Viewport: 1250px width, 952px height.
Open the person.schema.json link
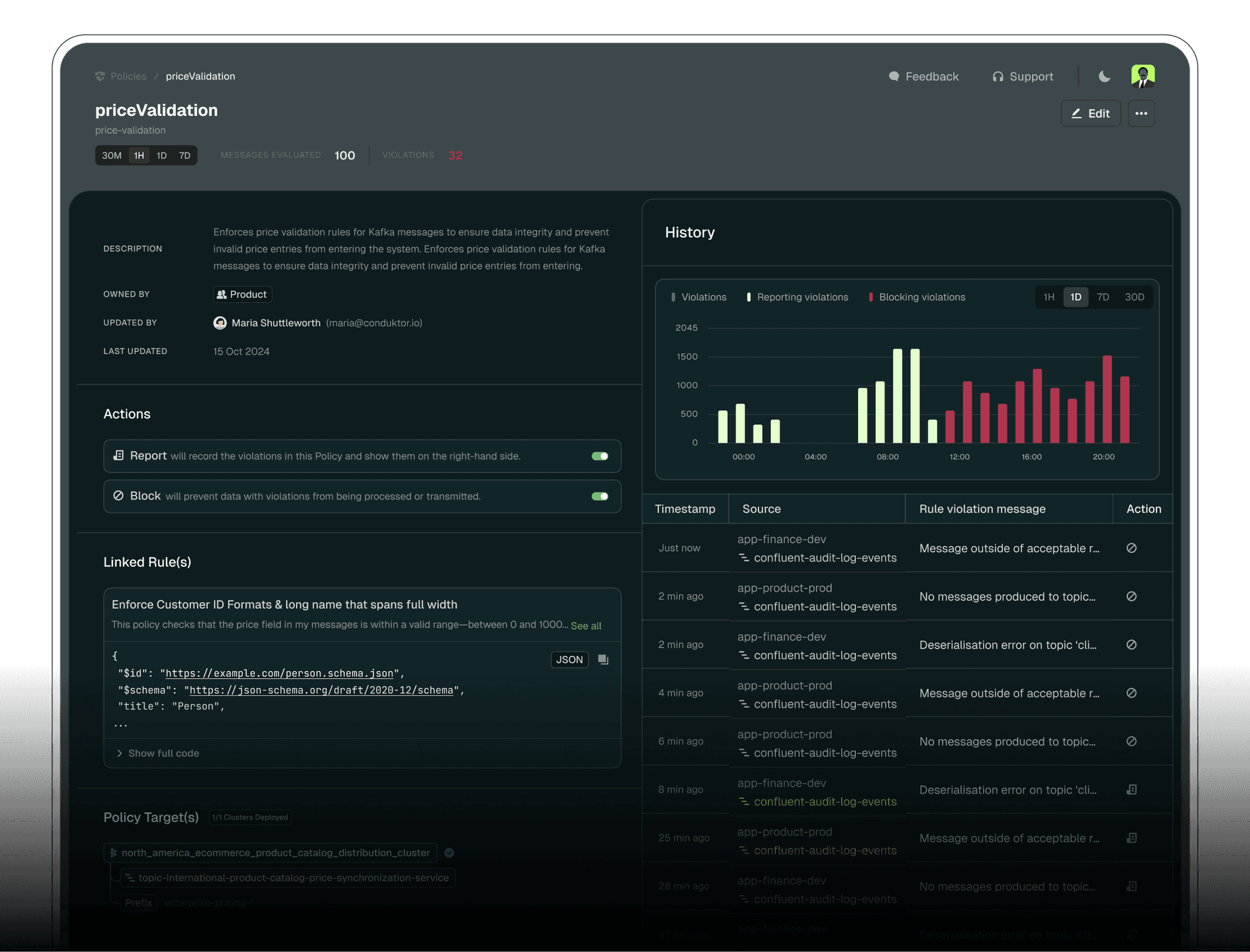click(x=279, y=673)
